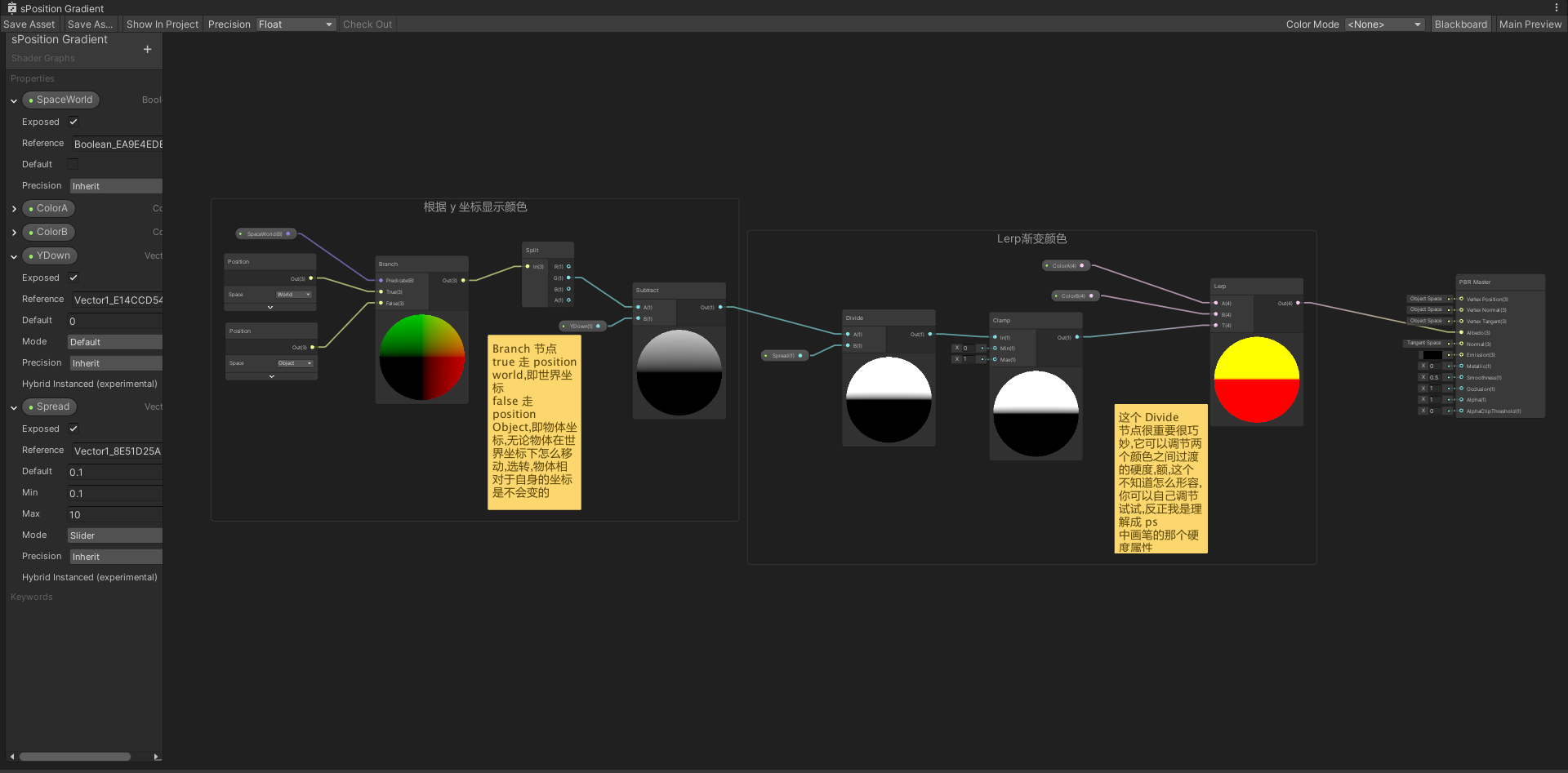Expand the ColorA property details
The height and width of the screenshot is (773, 1568).
[x=13, y=208]
